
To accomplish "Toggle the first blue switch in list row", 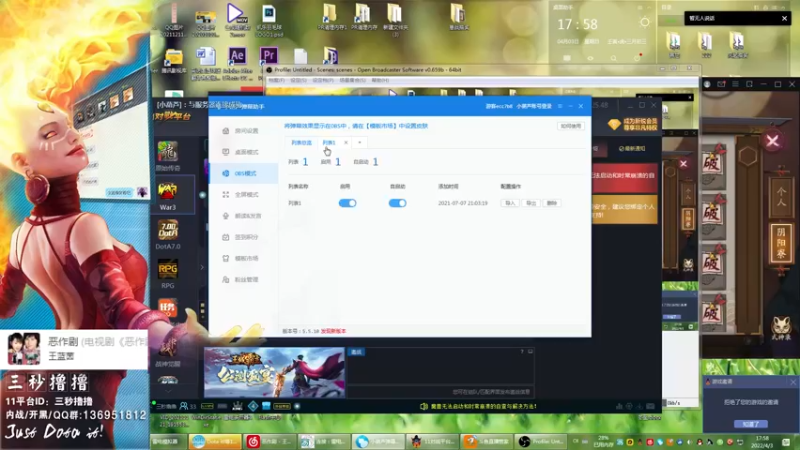I will [x=347, y=203].
